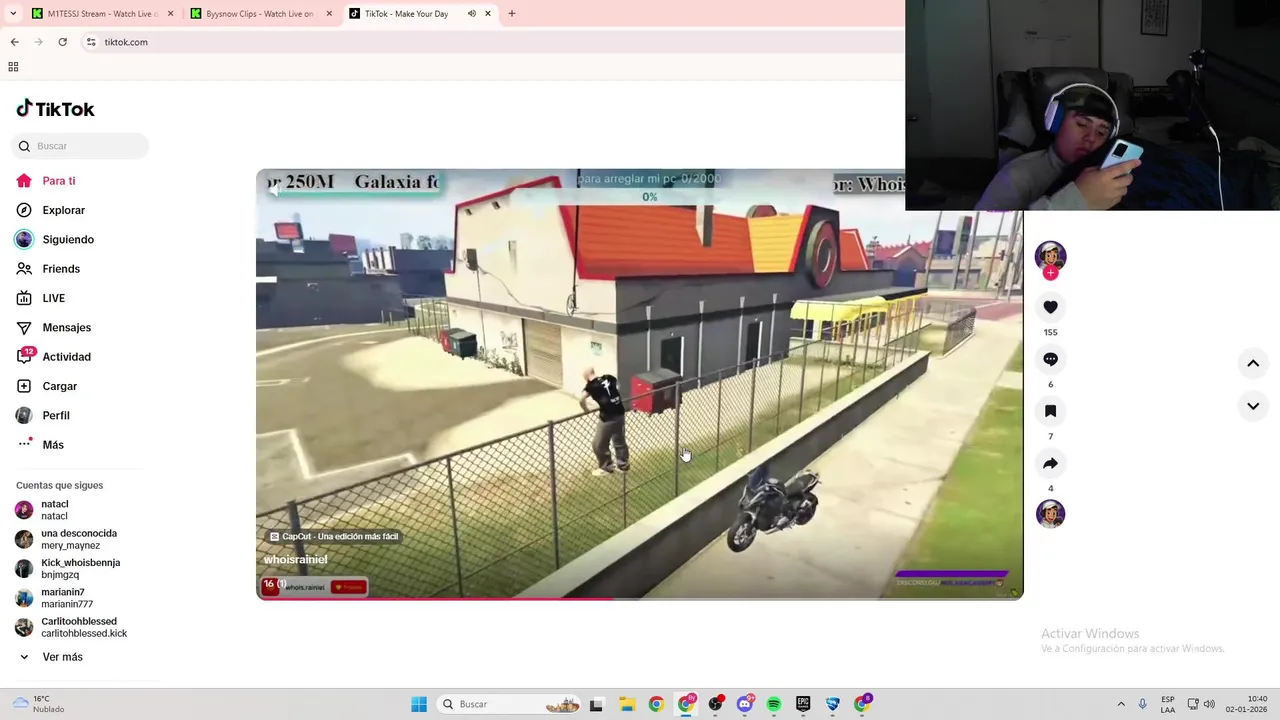Open the creator's avatar above the like button

tap(1050, 256)
